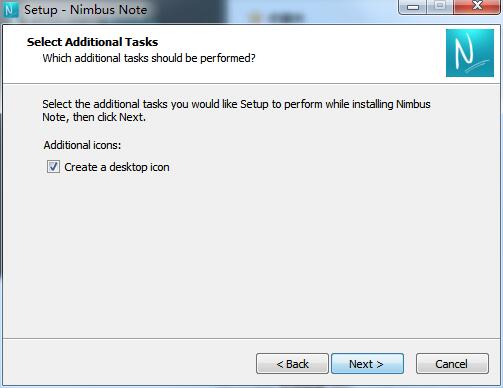Image resolution: width=503 pixels, height=388 pixels.
Task: Click the Nimbus Note title bar icon
Action: [10, 10]
